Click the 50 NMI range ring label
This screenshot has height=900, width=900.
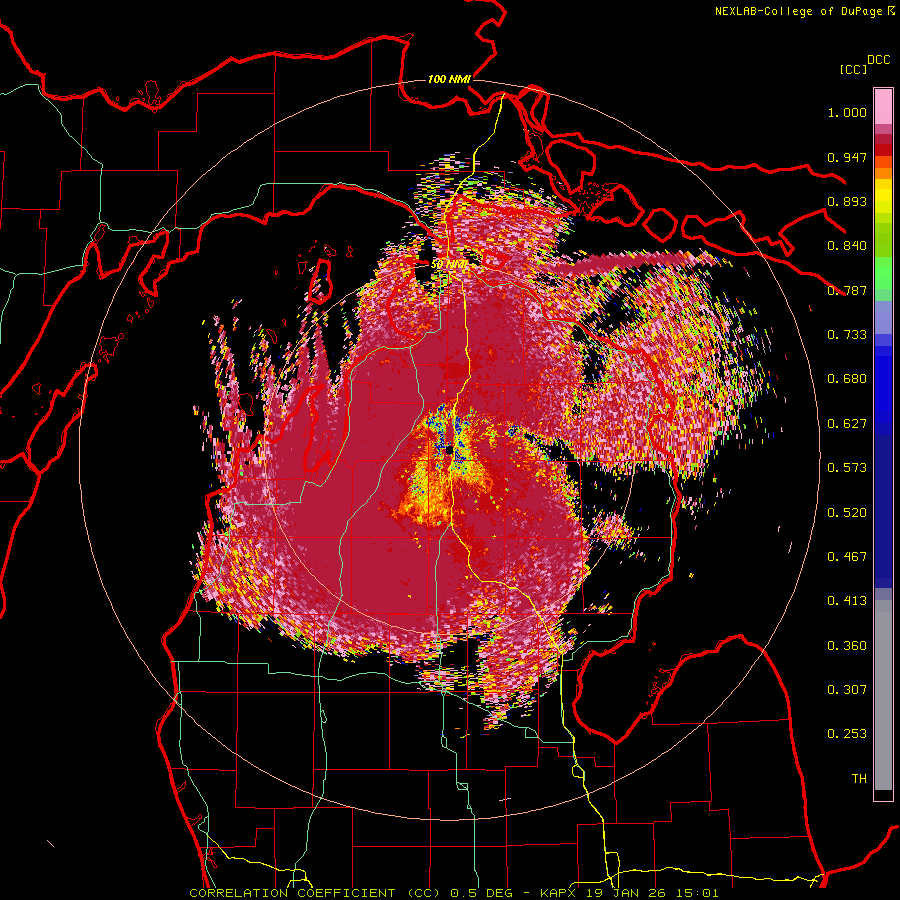pyautogui.click(x=449, y=265)
